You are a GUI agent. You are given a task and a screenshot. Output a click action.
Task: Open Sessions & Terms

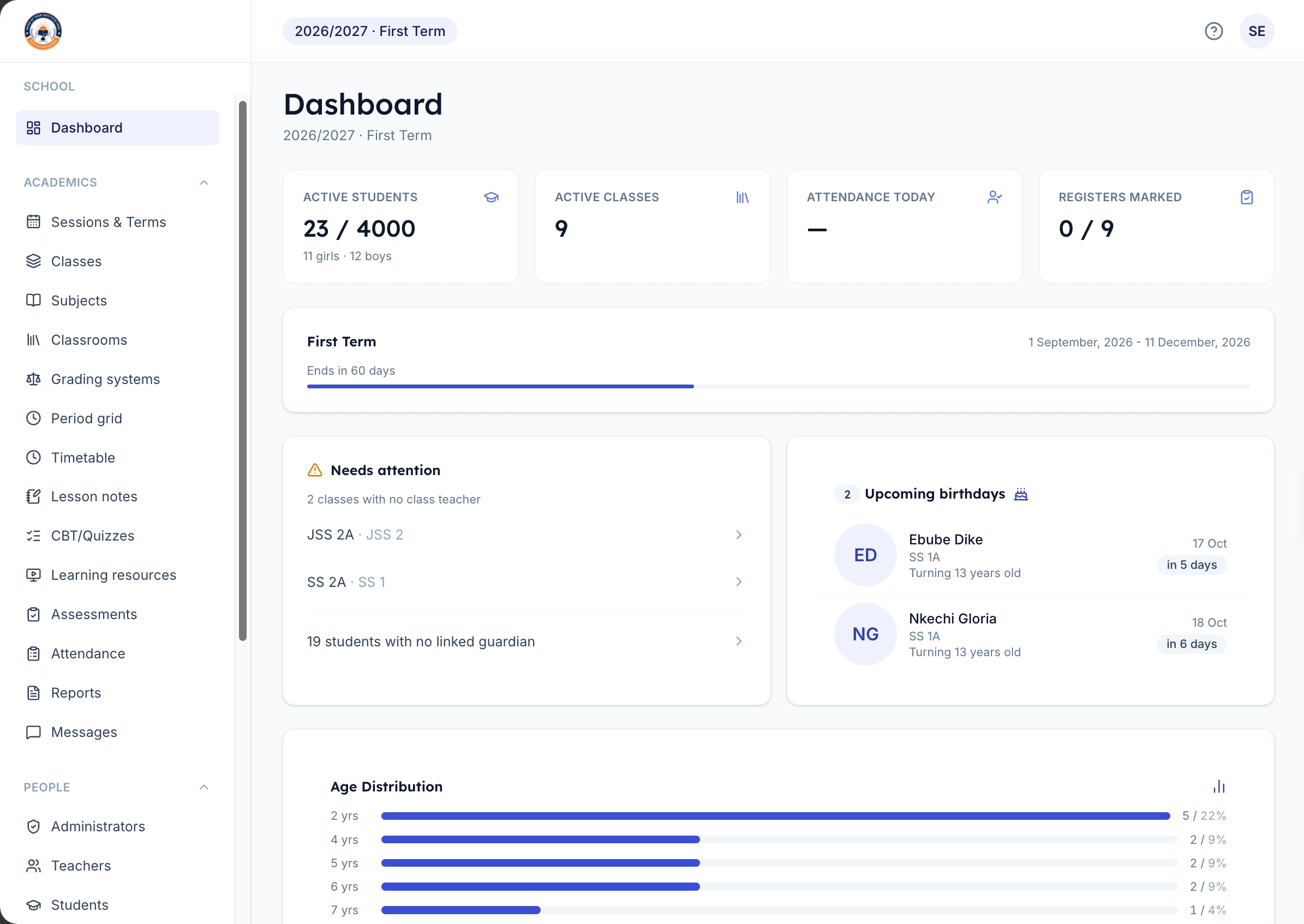pyautogui.click(x=117, y=222)
